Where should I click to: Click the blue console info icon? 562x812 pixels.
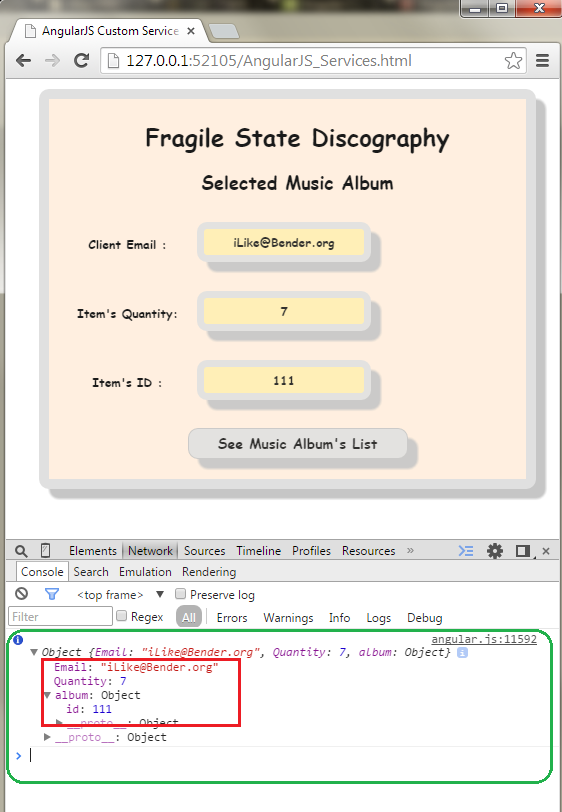coord(18,640)
